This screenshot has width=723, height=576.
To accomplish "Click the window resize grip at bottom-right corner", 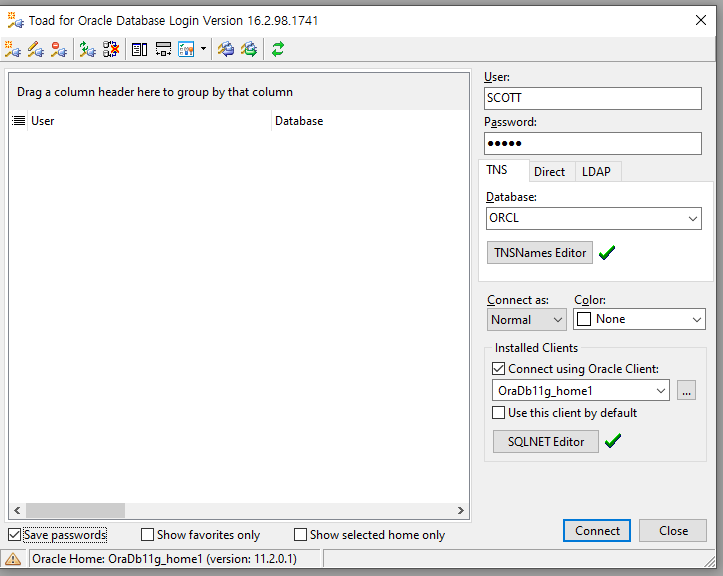I will coord(709,560).
